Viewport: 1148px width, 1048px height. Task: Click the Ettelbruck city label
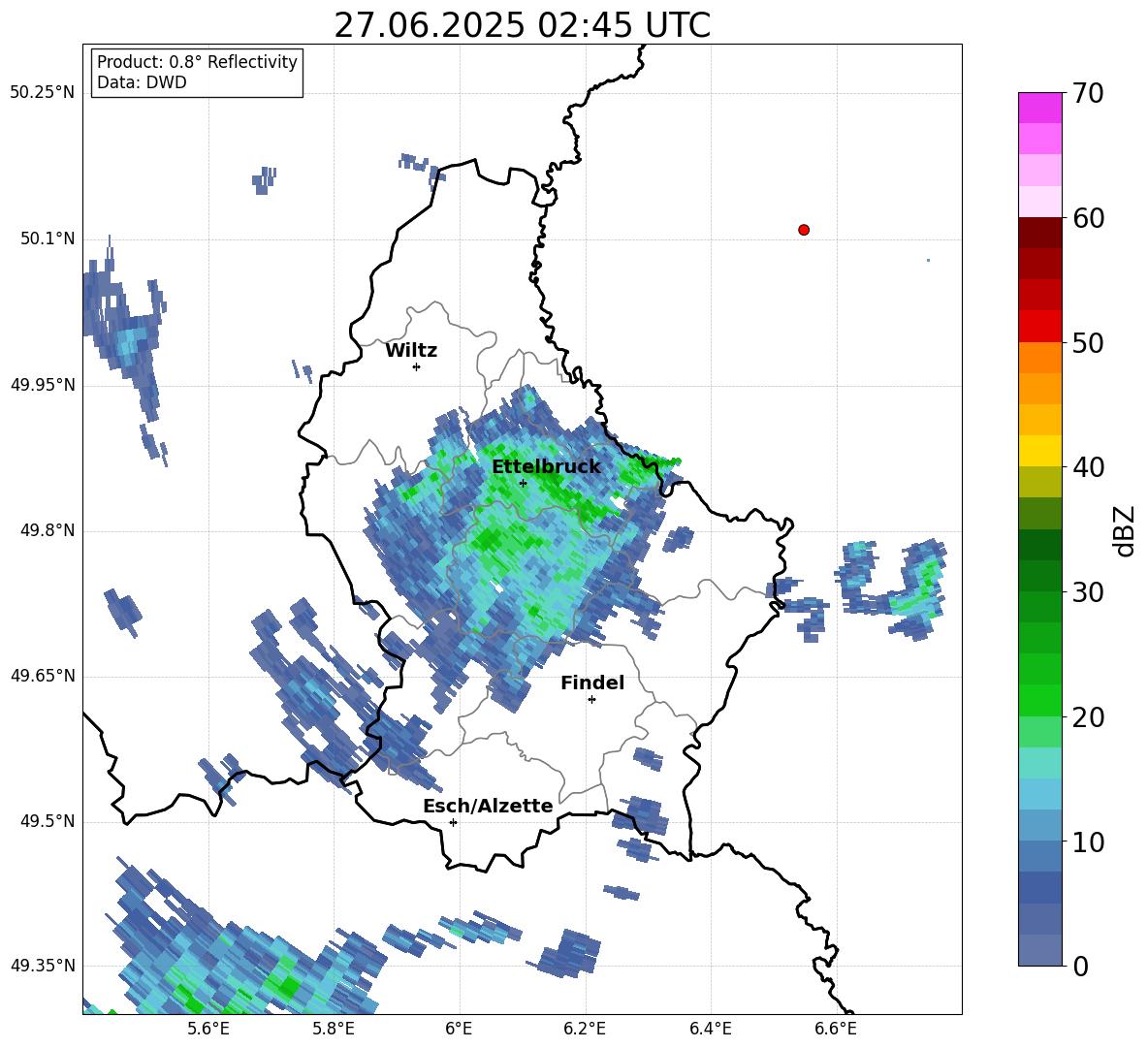(546, 467)
